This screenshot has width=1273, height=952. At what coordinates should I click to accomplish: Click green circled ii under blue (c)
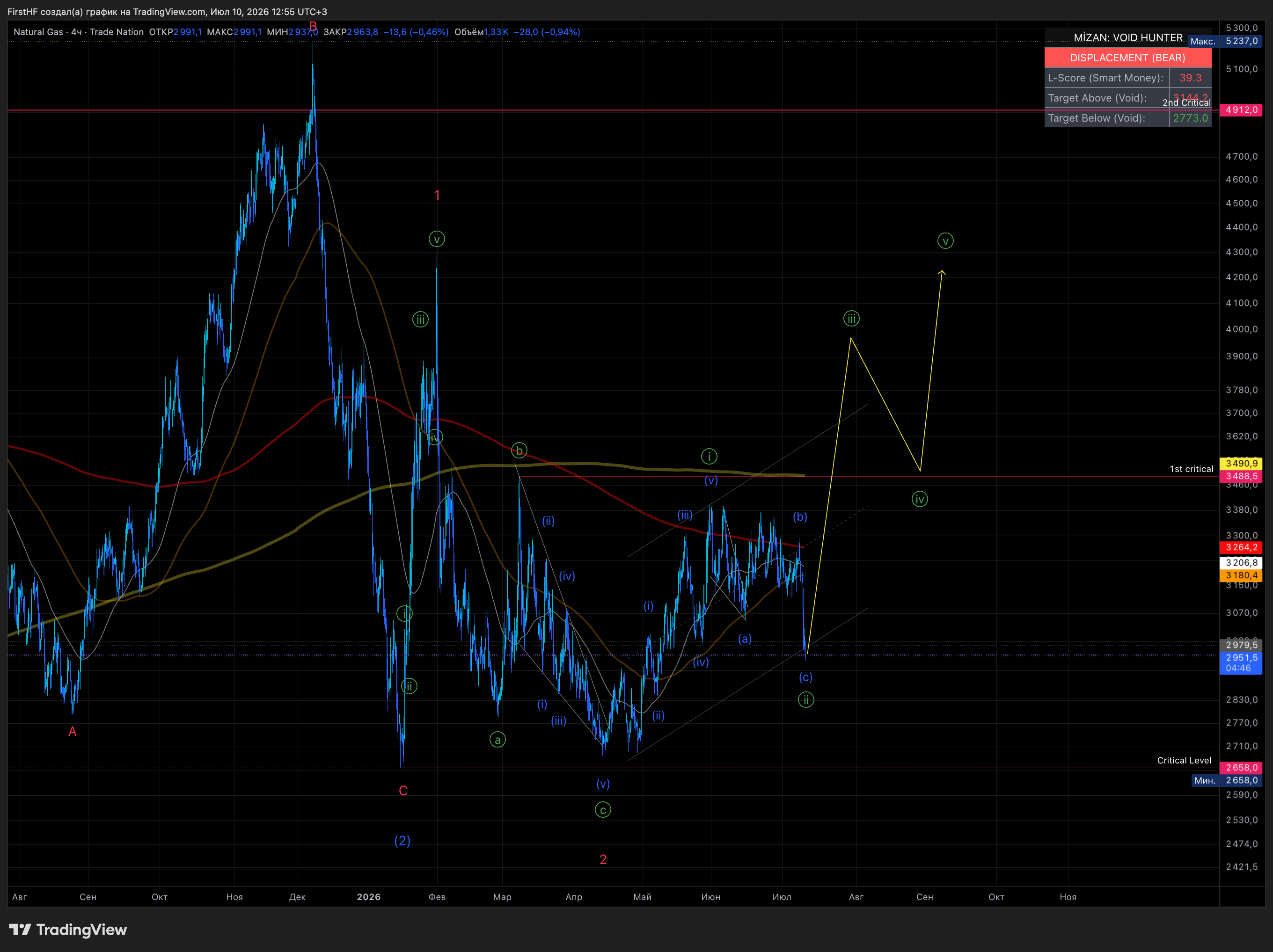(806, 700)
